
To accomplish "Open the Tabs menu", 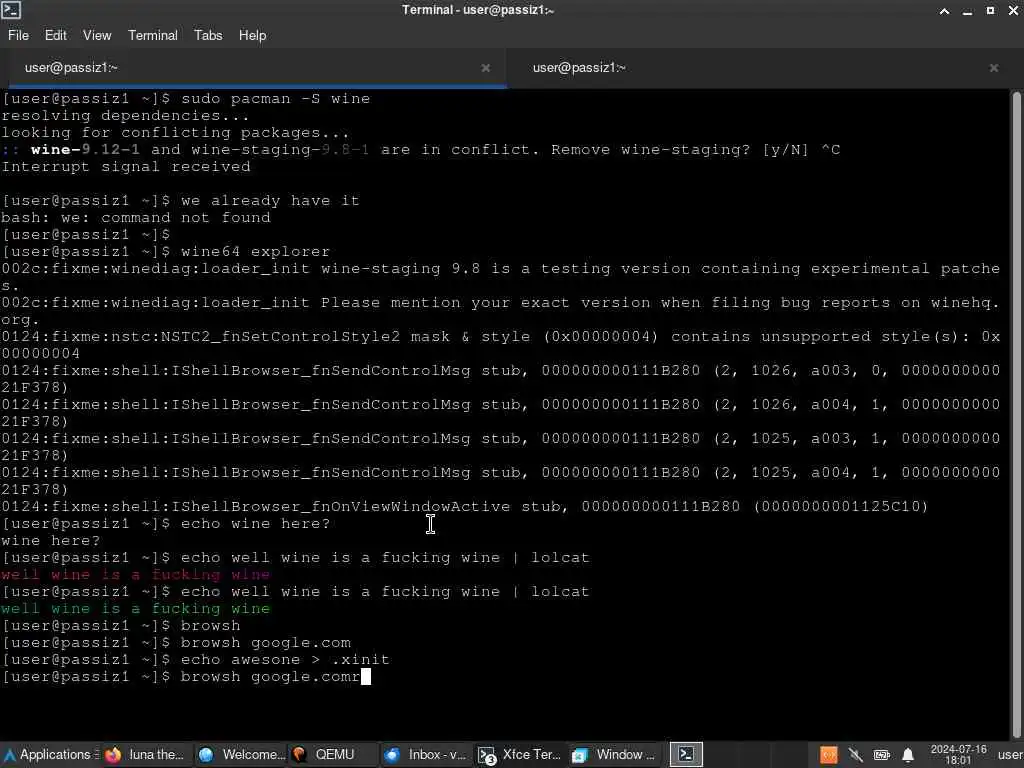I will [208, 35].
